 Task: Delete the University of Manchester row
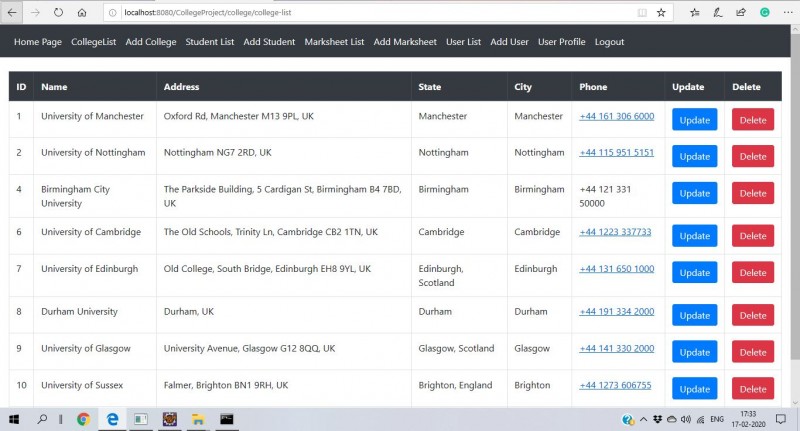(x=753, y=119)
